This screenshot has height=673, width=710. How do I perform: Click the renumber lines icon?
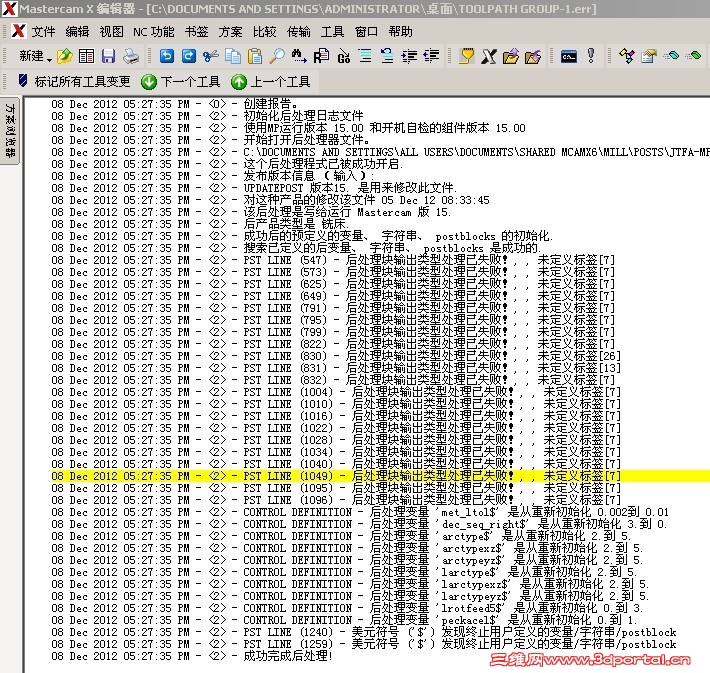pyautogui.click(x=387, y=56)
